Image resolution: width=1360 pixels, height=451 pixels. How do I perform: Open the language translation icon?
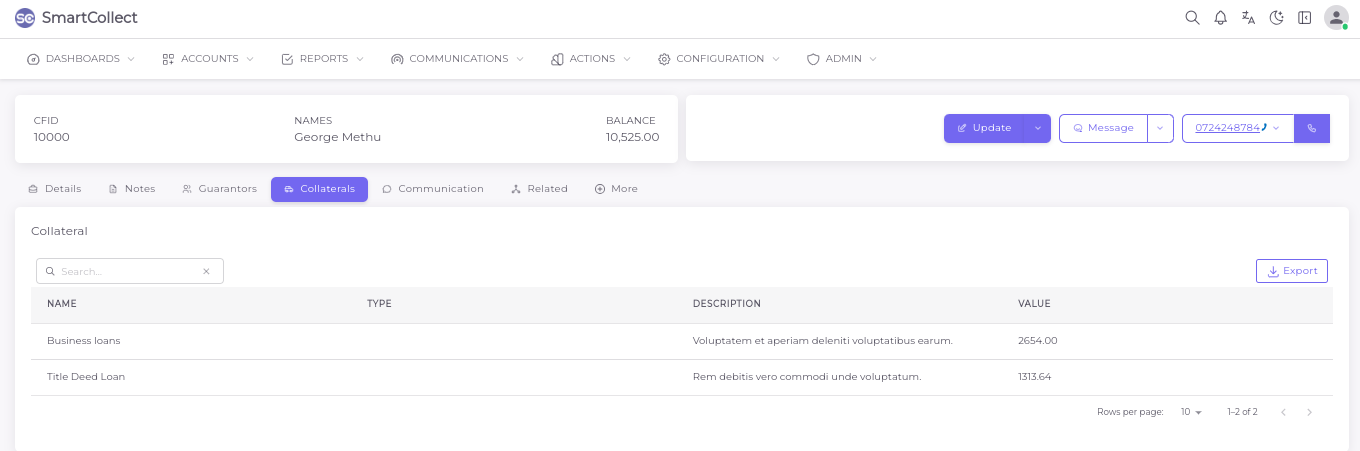coord(1248,17)
